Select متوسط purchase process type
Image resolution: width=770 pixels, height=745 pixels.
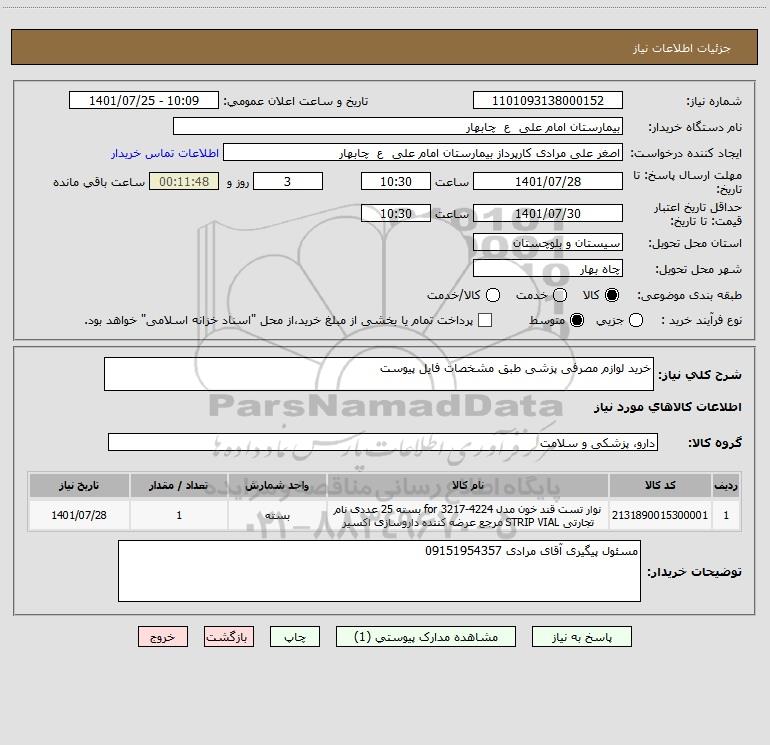(x=577, y=320)
